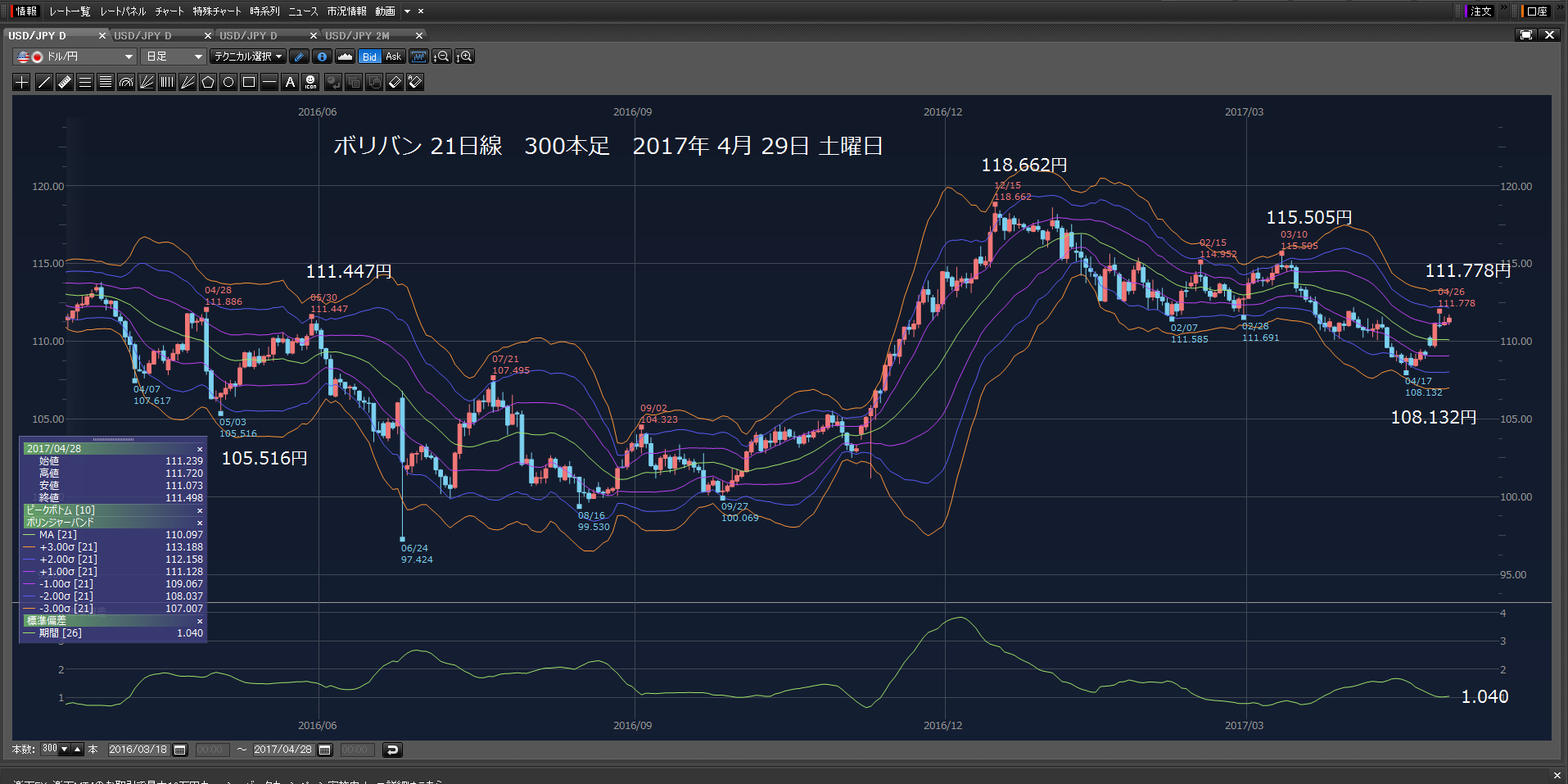Image resolution: width=1568 pixels, height=784 pixels.
Task: Increase bar count with up arrow
Action: coord(78,749)
